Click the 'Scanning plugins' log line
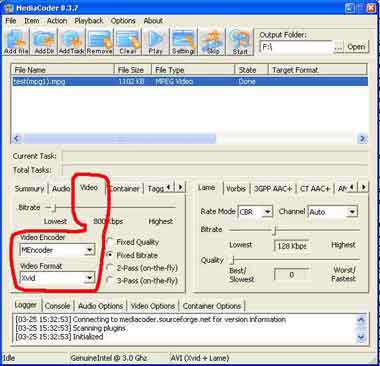The width and height of the screenshot is (380, 366). [71, 328]
